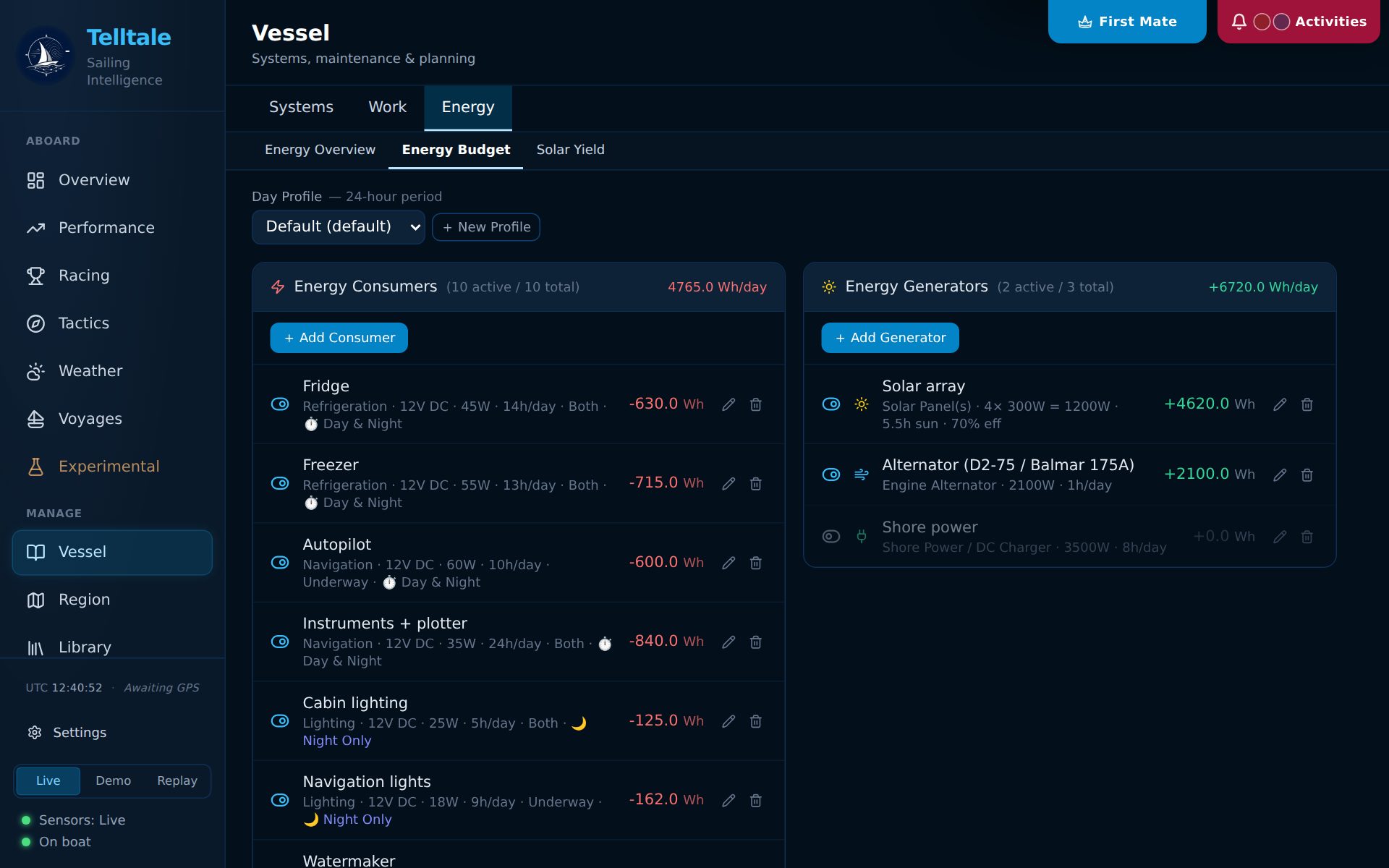
Task: Disable the Solar array generator eye toggle
Action: pyautogui.click(x=831, y=404)
